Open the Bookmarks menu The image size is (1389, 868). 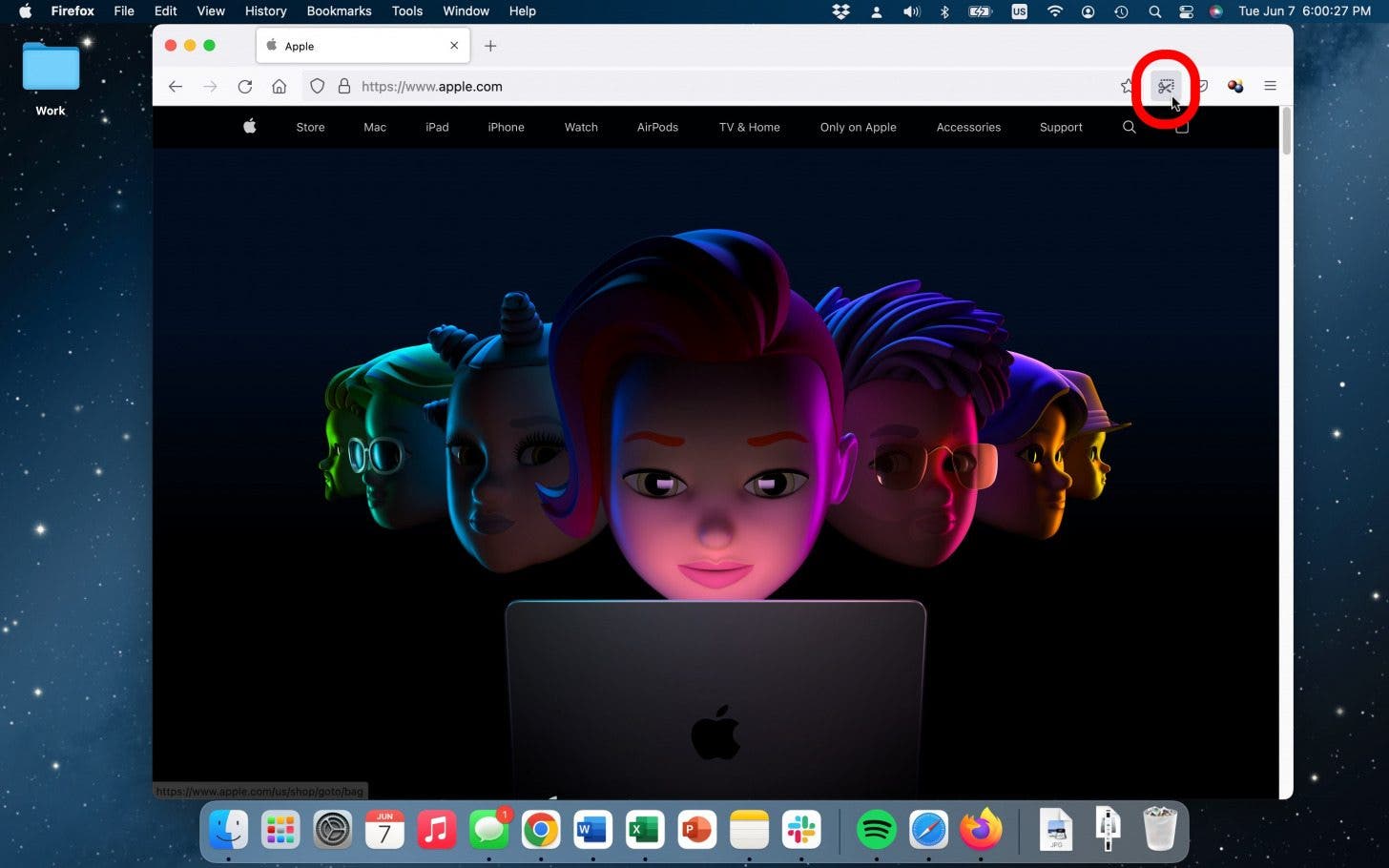point(339,11)
